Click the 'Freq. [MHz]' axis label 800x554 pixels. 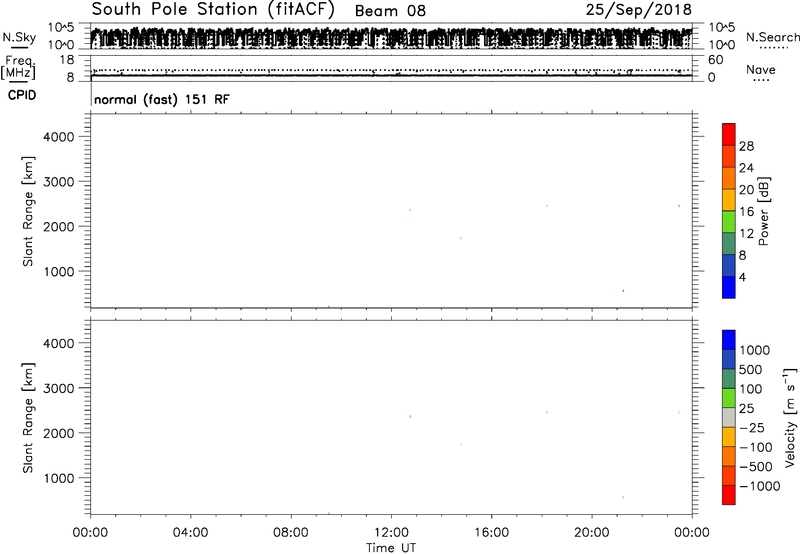[x=19, y=68]
